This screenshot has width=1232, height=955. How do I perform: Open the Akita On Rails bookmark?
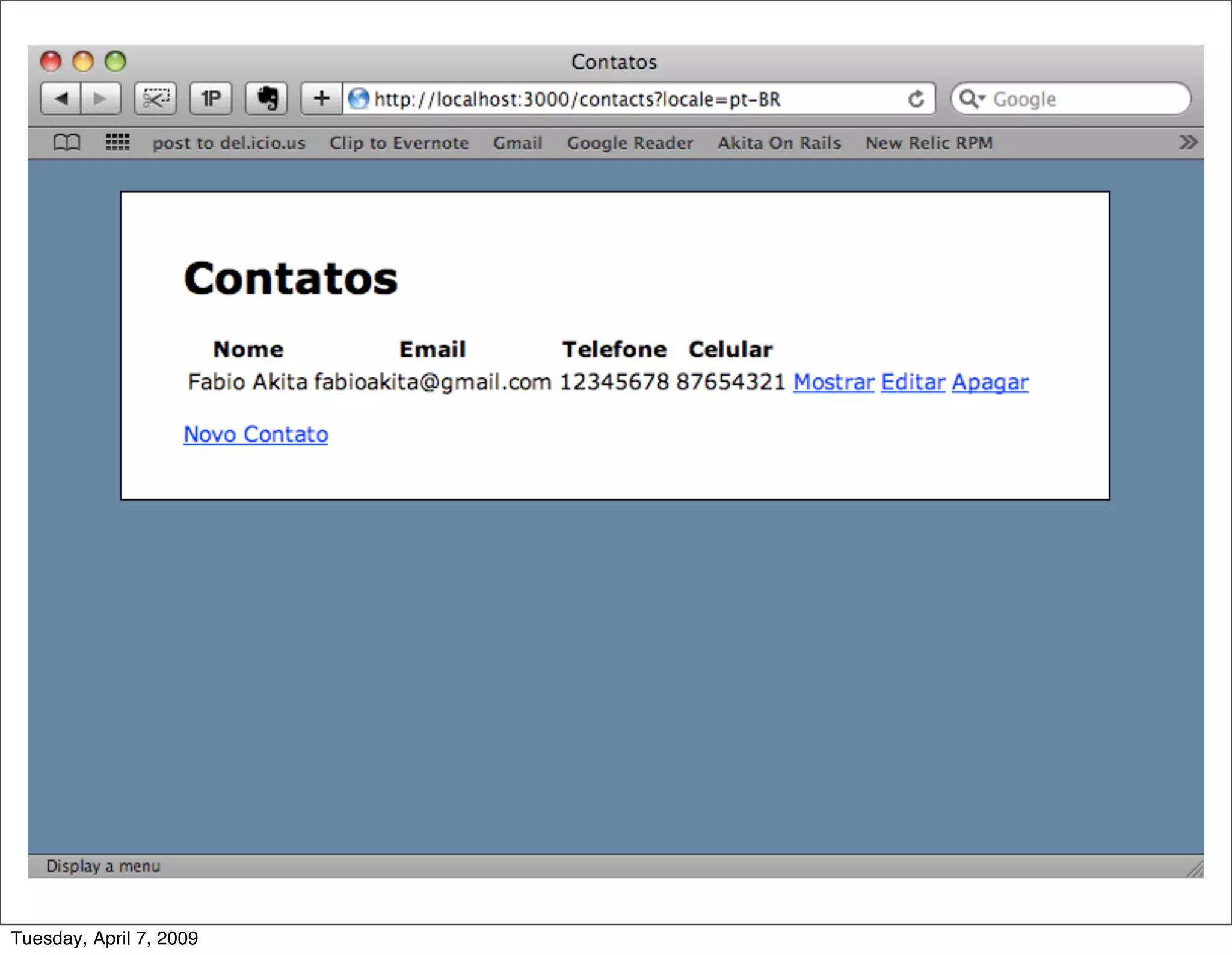pyautogui.click(x=779, y=143)
